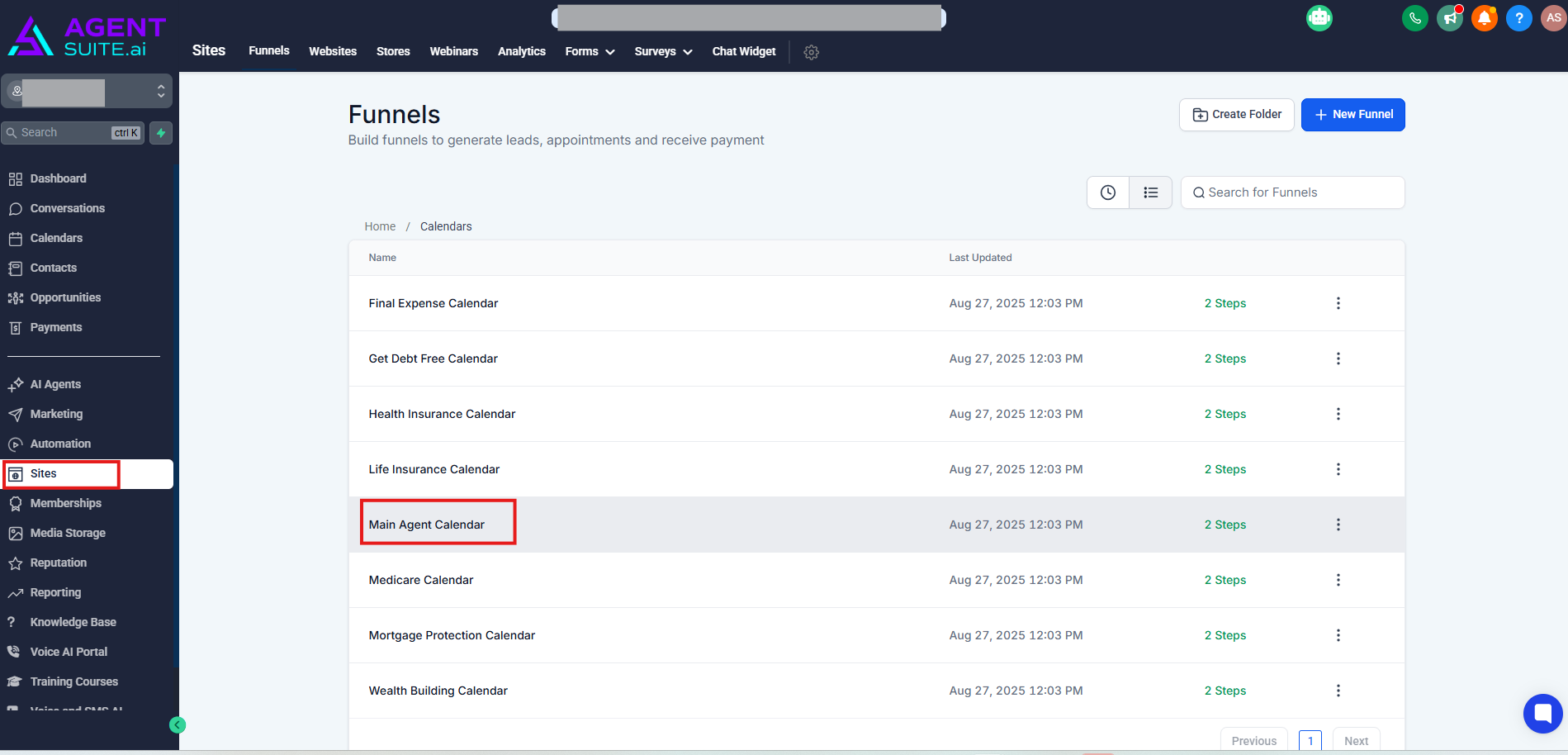Open the AI bot assistant icon
The width and height of the screenshot is (1568, 755).
click(x=1319, y=17)
